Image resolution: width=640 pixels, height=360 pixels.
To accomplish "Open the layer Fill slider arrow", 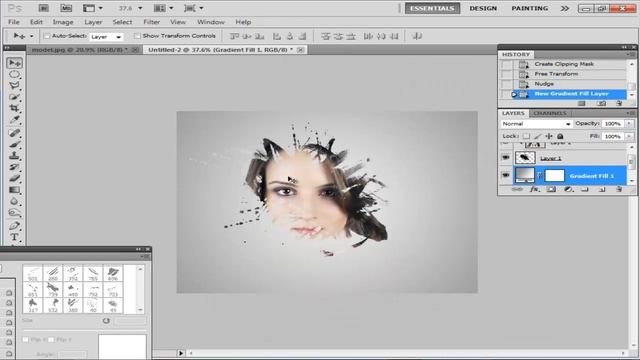I will coord(629,136).
